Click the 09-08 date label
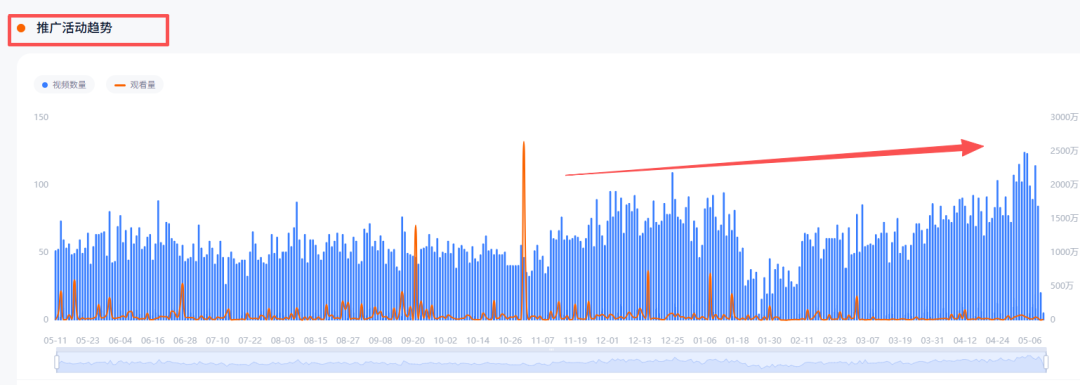This screenshot has width=1080, height=385. (380, 340)
